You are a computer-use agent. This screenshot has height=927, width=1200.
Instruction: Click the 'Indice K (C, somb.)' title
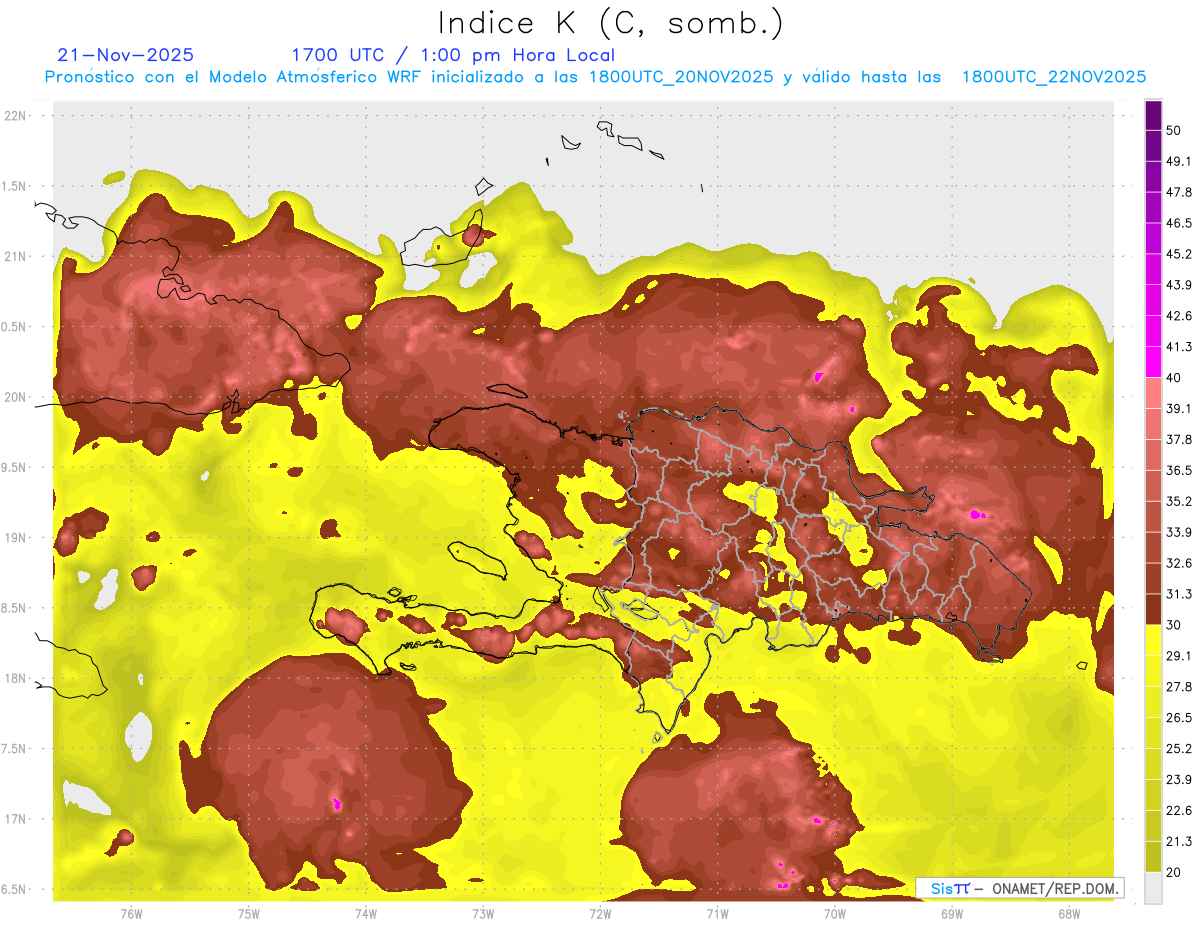coord(611,23)
